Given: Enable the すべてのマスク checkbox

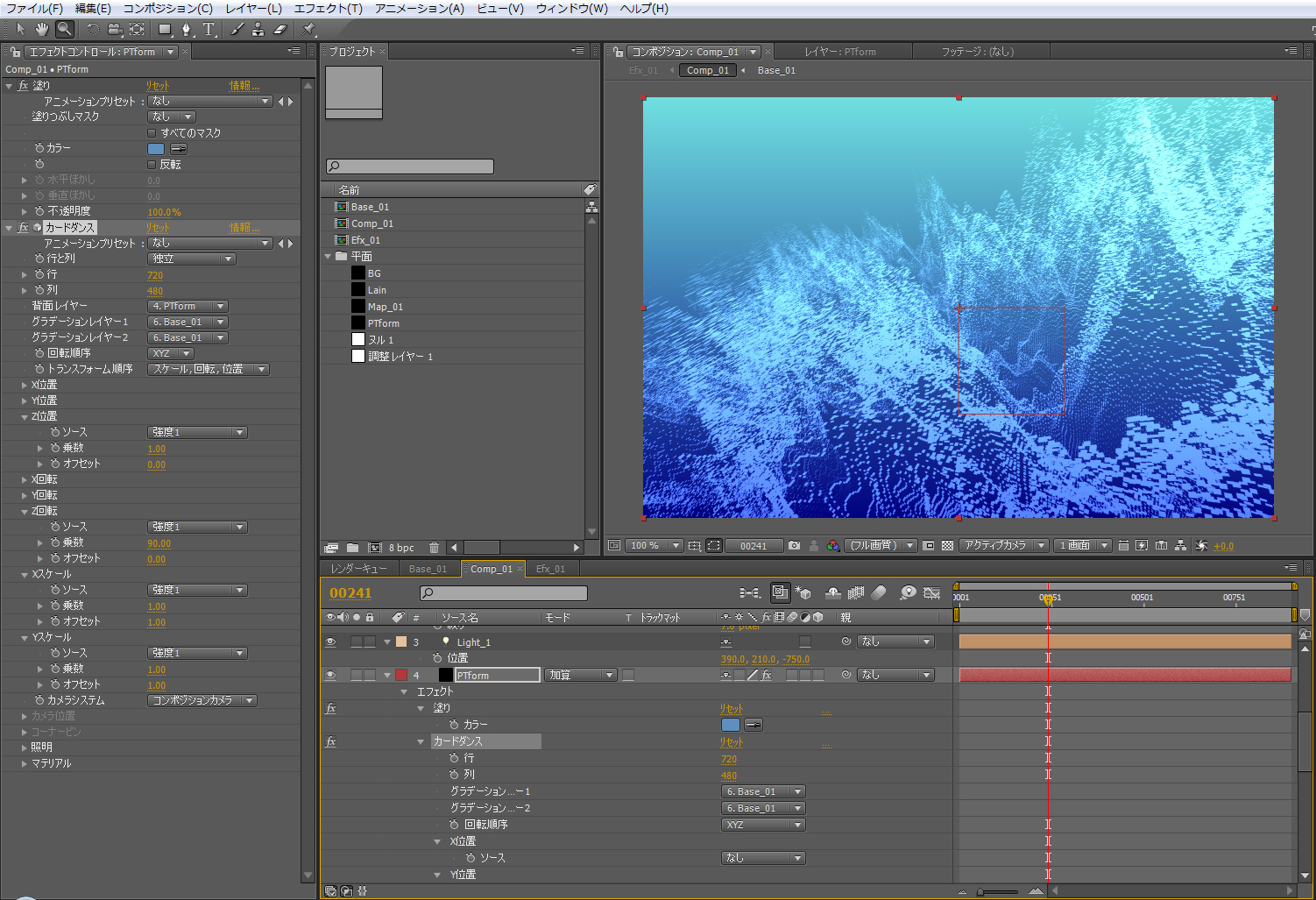Looking at the screenshot, I should pos(152,133).
